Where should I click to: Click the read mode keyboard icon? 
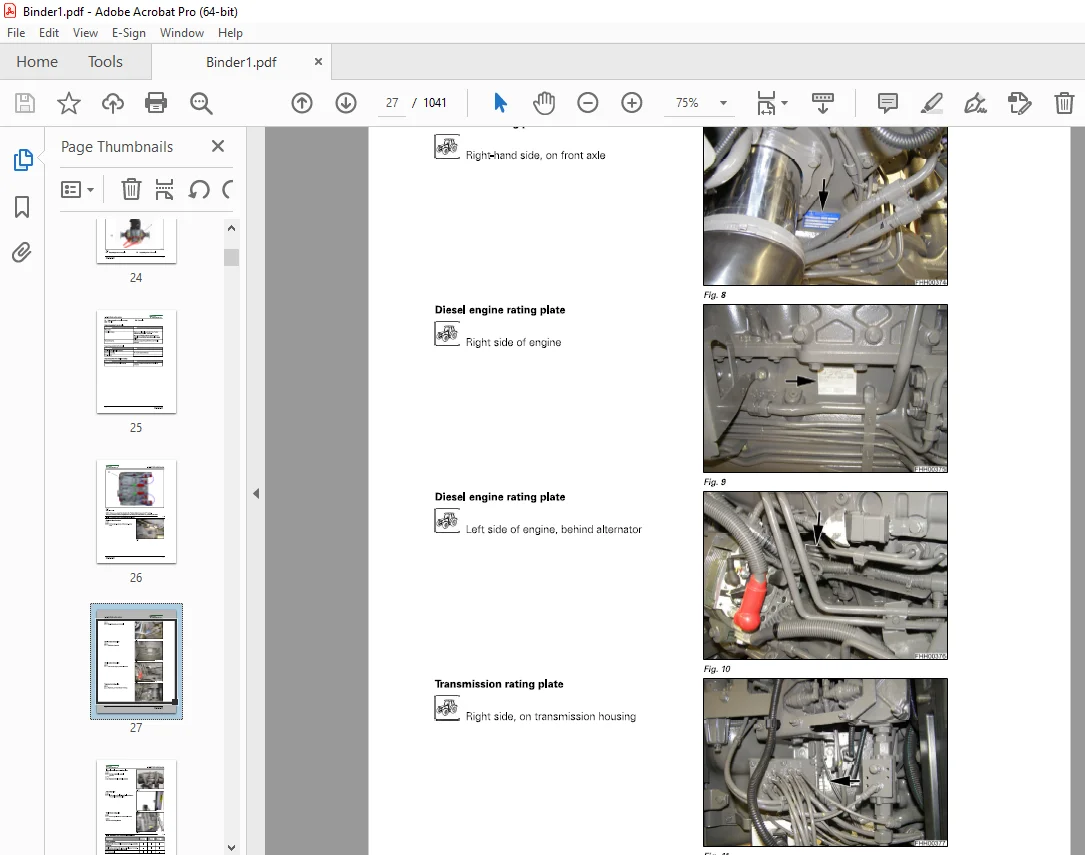tap(823, 103)
